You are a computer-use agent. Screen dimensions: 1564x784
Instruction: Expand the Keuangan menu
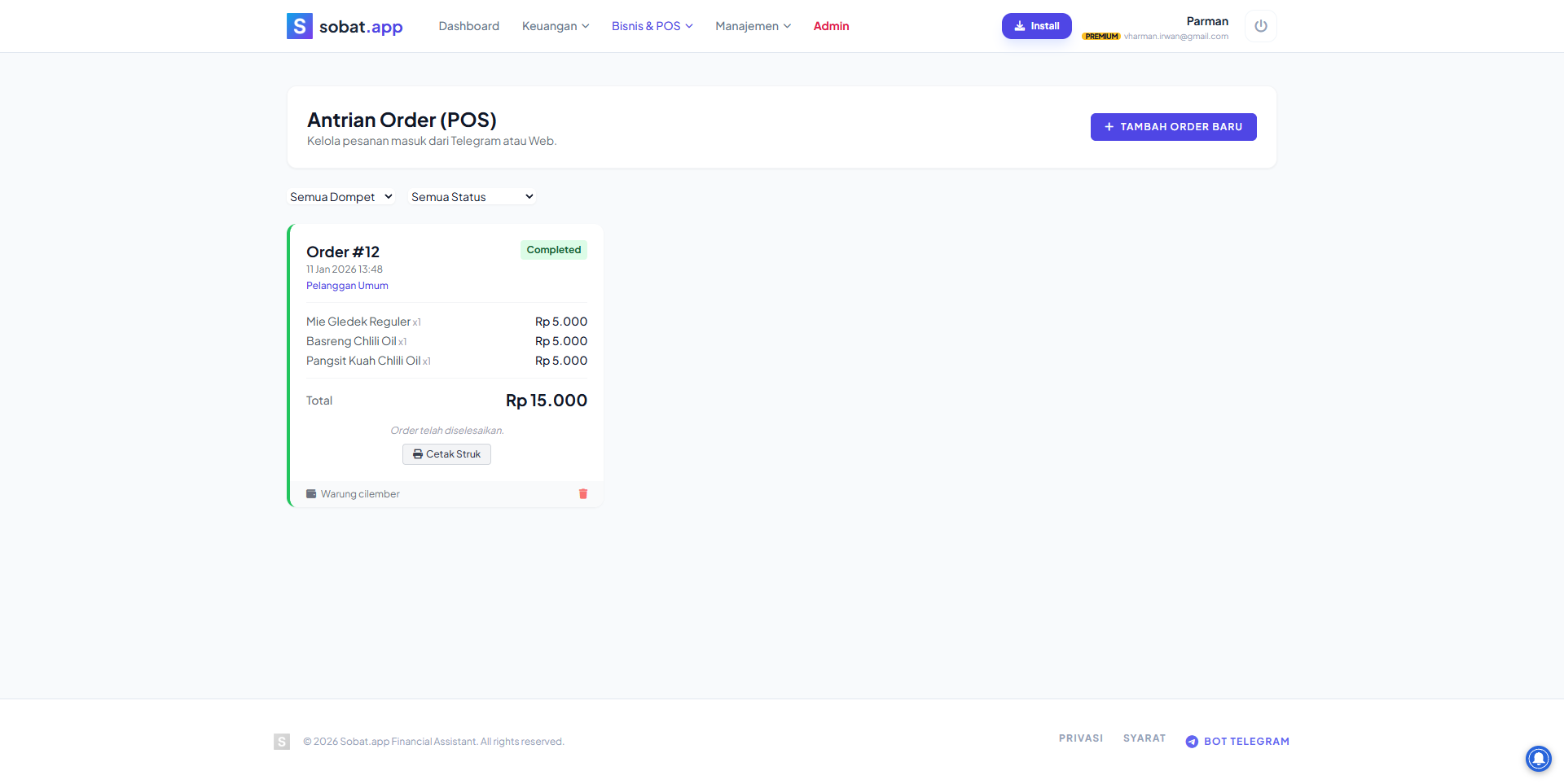coord(556,26)
